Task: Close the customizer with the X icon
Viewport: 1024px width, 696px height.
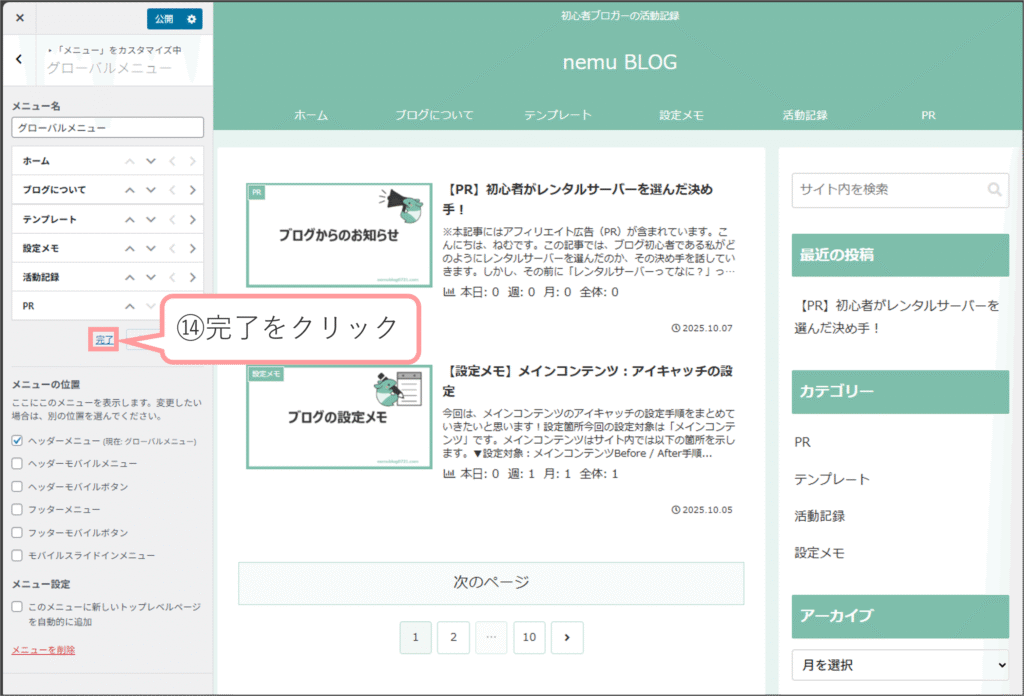Action: [20, 18]
